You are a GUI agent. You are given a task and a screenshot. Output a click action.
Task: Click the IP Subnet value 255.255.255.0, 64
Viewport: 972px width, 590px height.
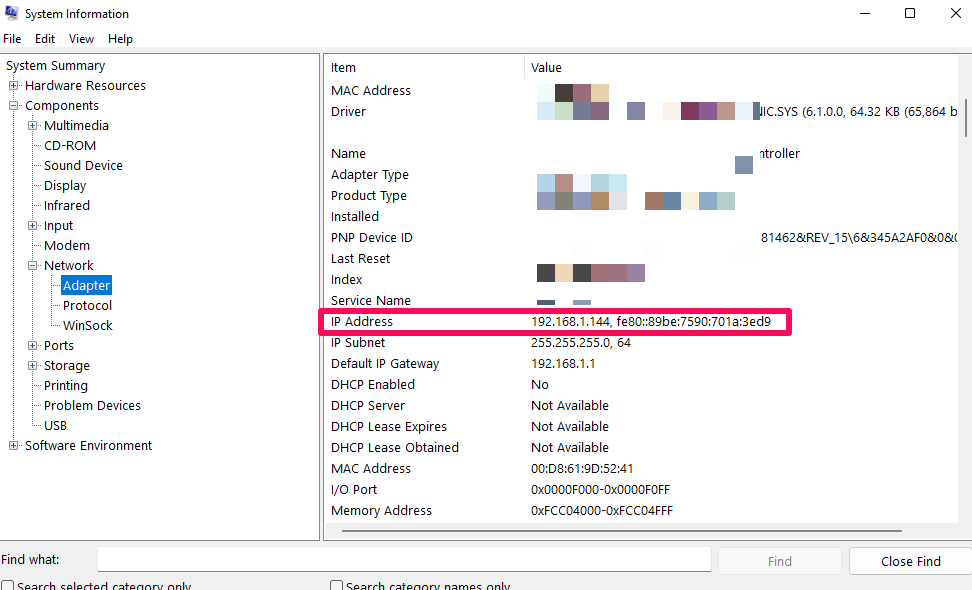tap(581, 343)
